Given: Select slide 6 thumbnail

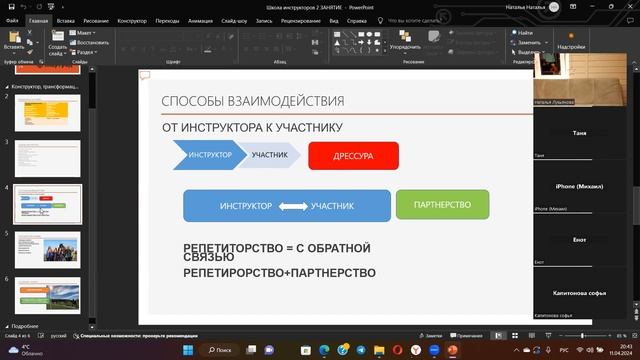Looking at the screenshot, I should pos(48,296).
